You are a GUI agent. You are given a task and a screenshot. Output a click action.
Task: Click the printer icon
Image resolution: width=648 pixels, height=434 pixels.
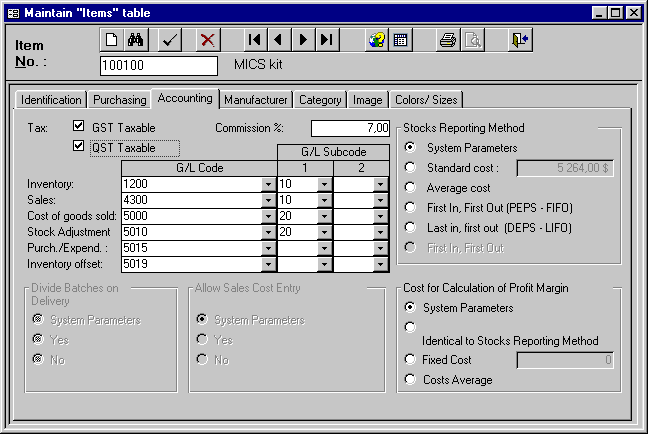tap(448, 40)
